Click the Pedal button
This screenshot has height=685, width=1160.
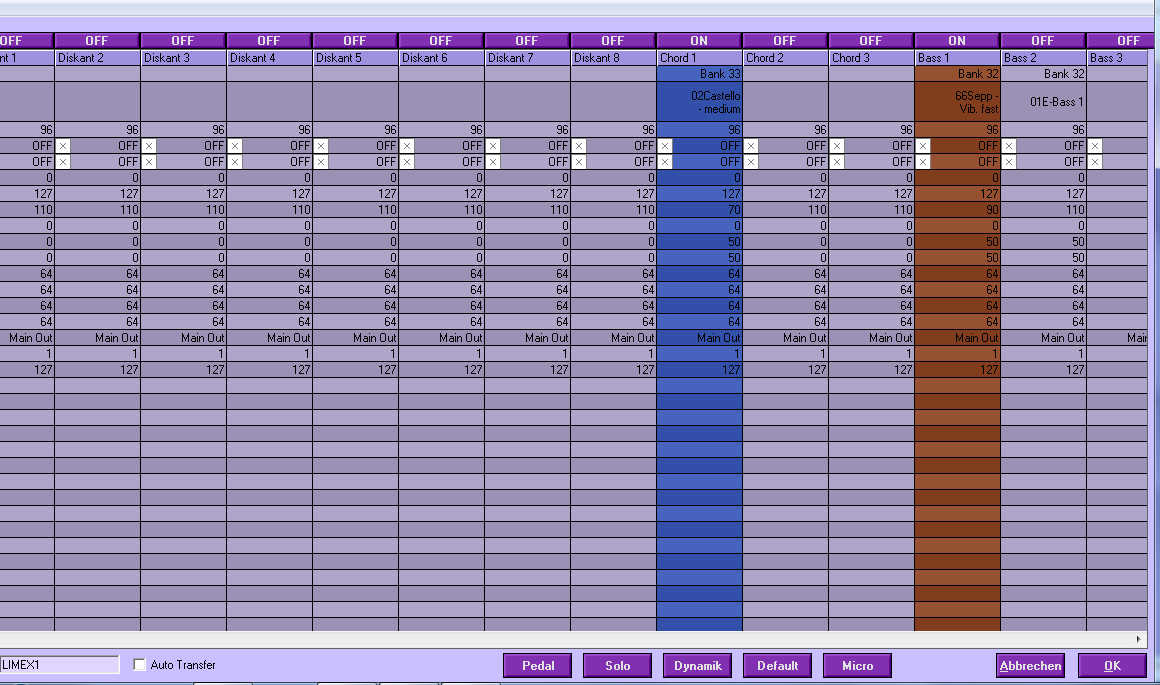coord(538,665)
